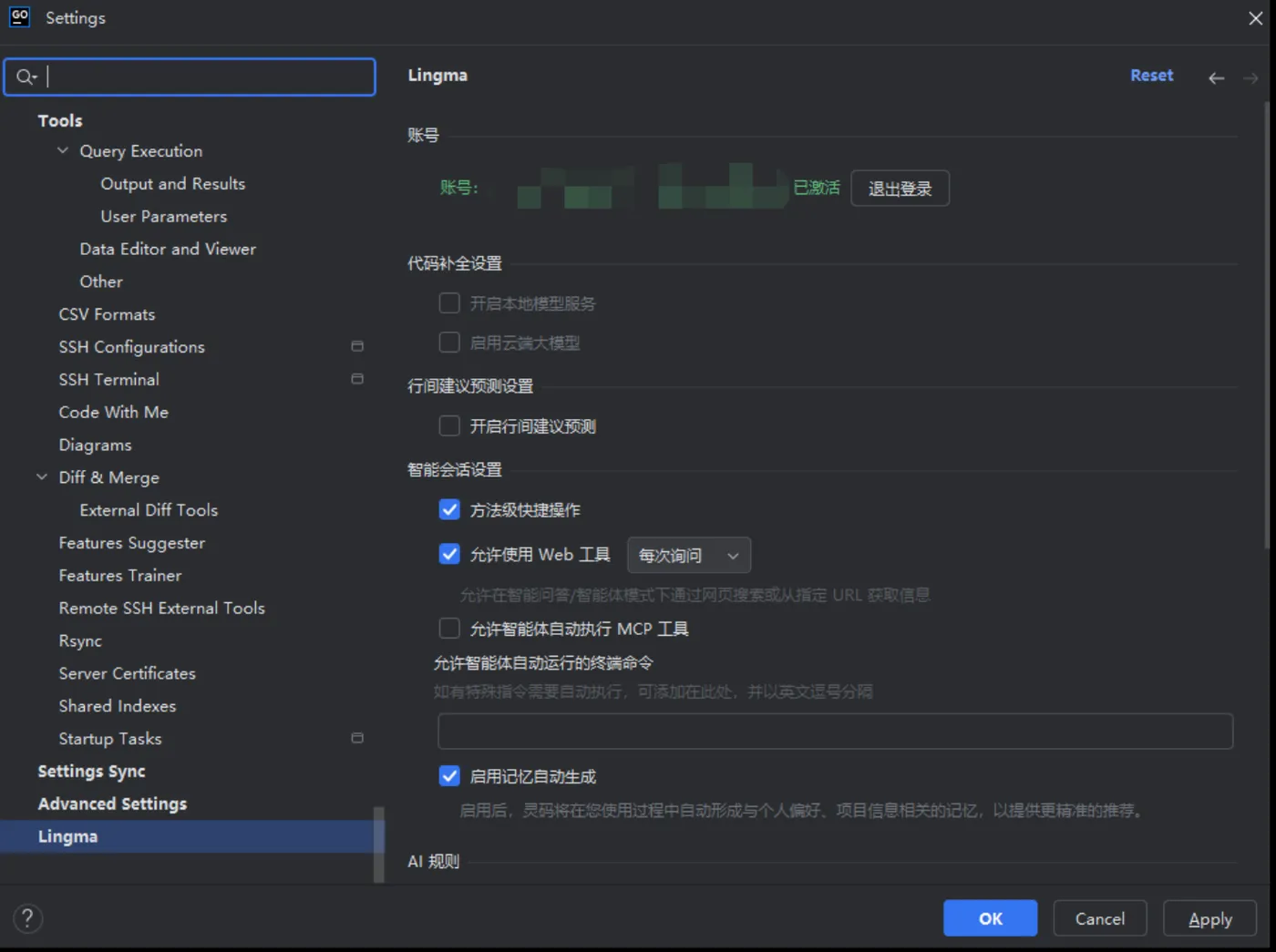Open Code With Me settings
The height and width of the screenshot is (952, 1276).
pyautogui.click(x=113, y=412)
